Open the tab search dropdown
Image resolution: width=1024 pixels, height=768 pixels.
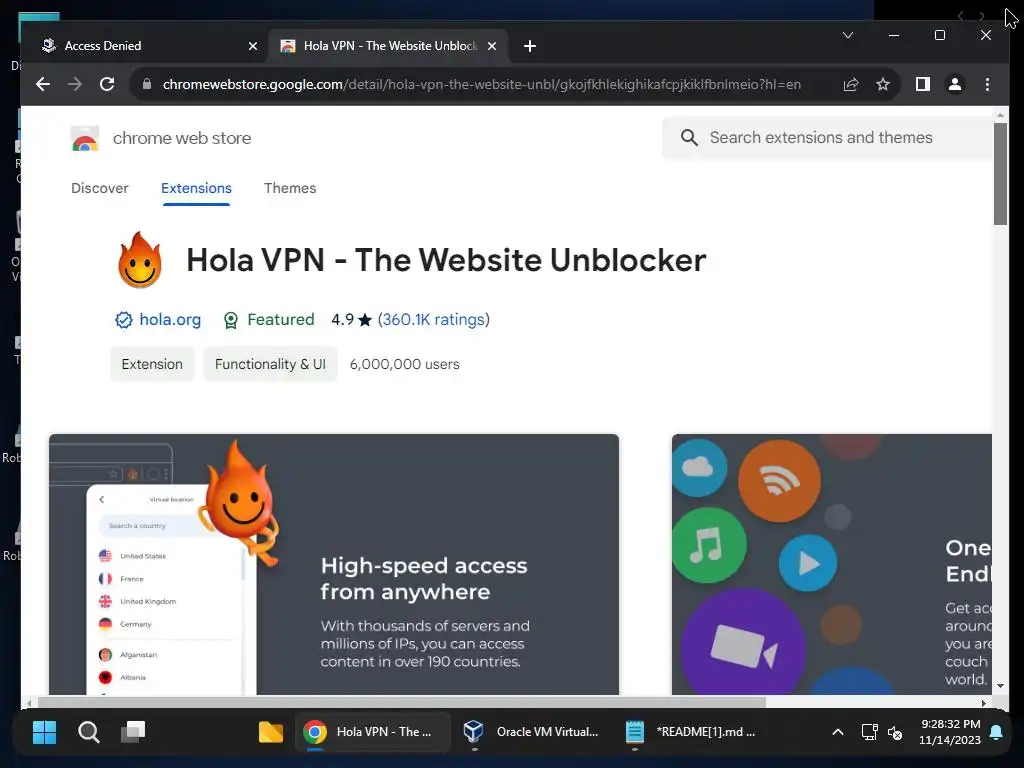click(848, 35)
